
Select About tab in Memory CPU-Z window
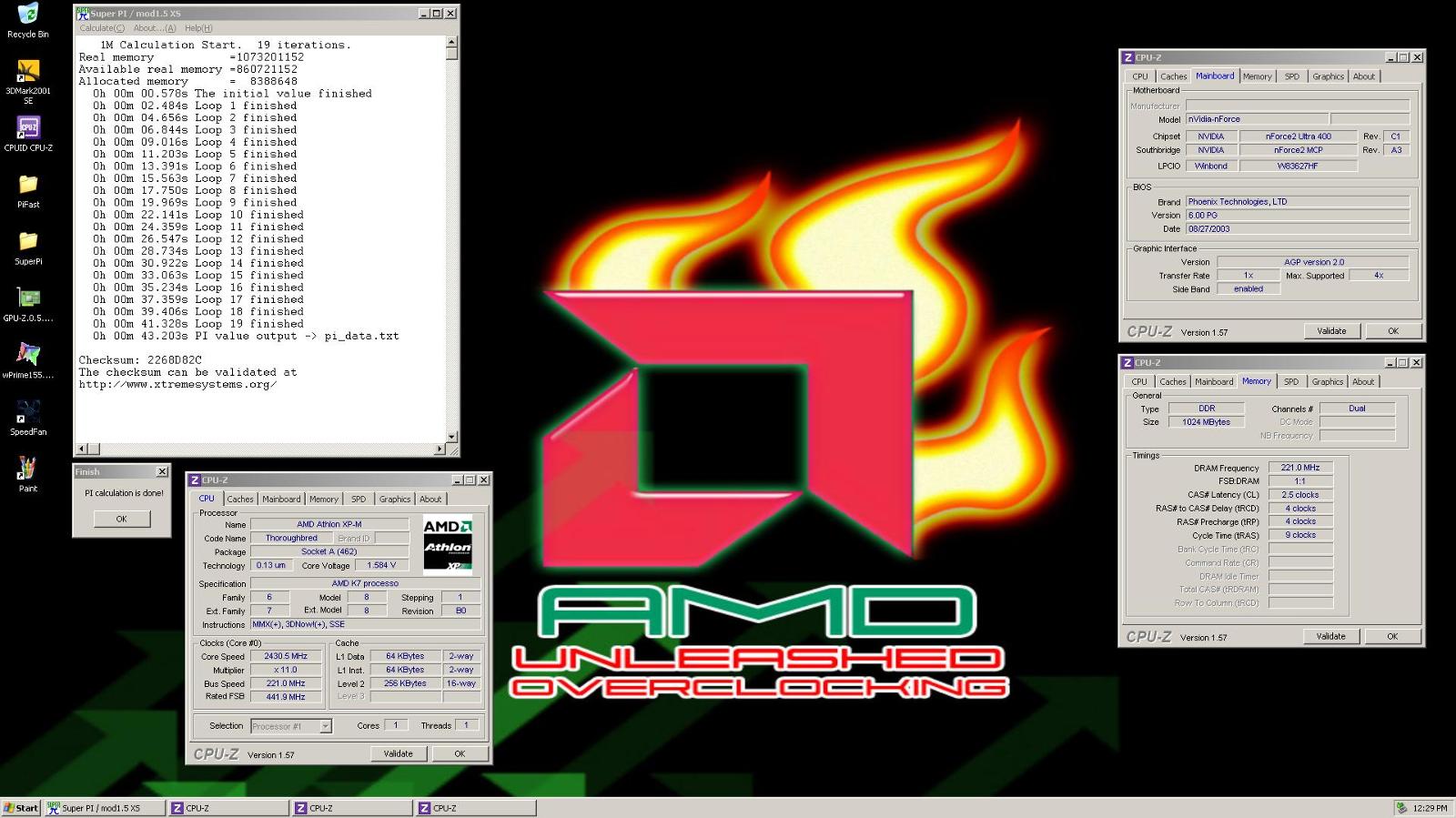pyautogui.click(x=1363, y=381)
